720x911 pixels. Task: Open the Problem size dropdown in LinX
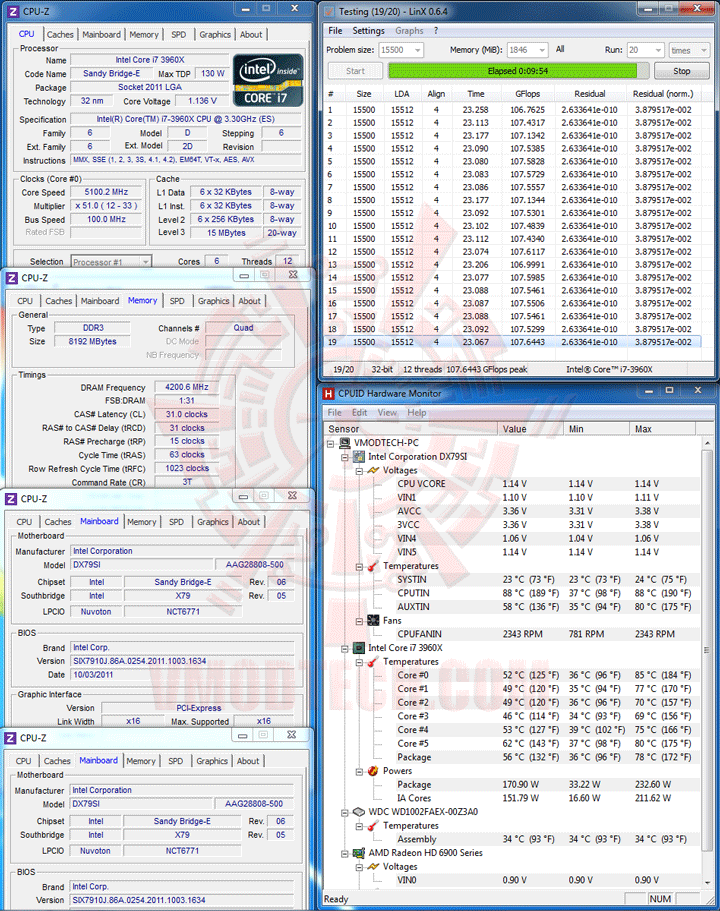pos(417,51)
